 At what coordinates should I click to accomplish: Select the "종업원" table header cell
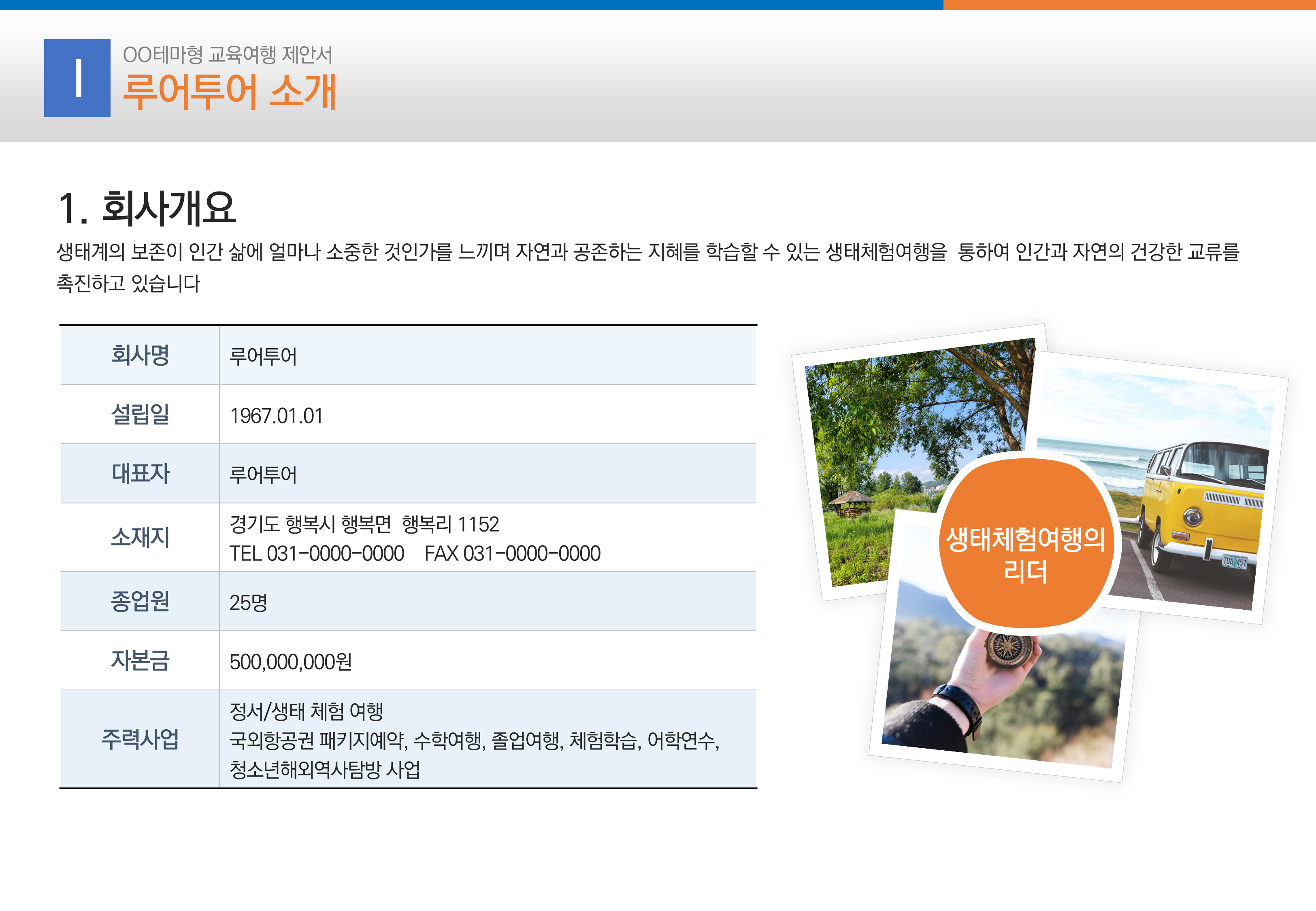(140, 601)
